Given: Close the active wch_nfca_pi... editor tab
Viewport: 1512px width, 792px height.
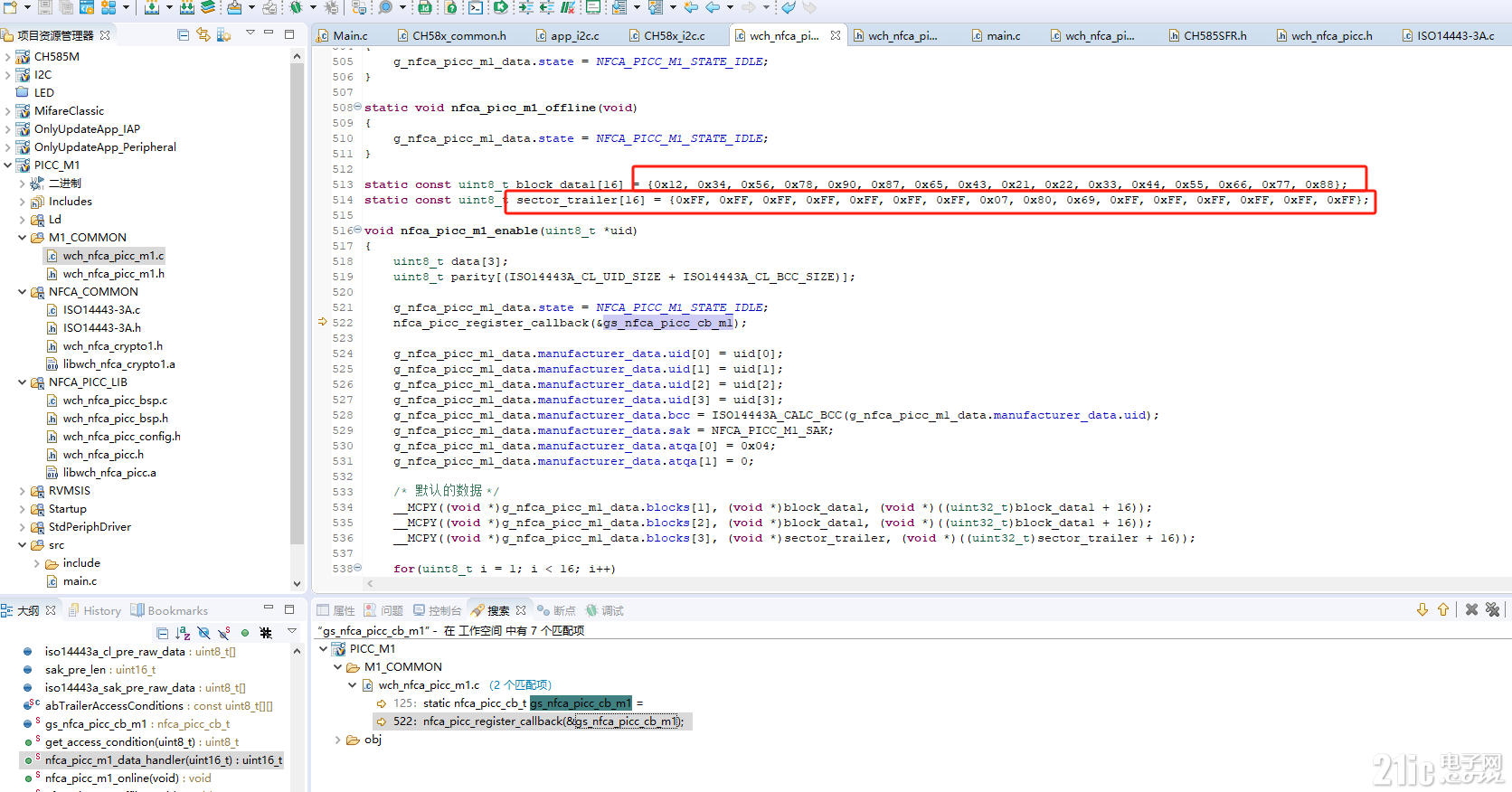Looking at the screenshot, I should (x=836, y=35).
